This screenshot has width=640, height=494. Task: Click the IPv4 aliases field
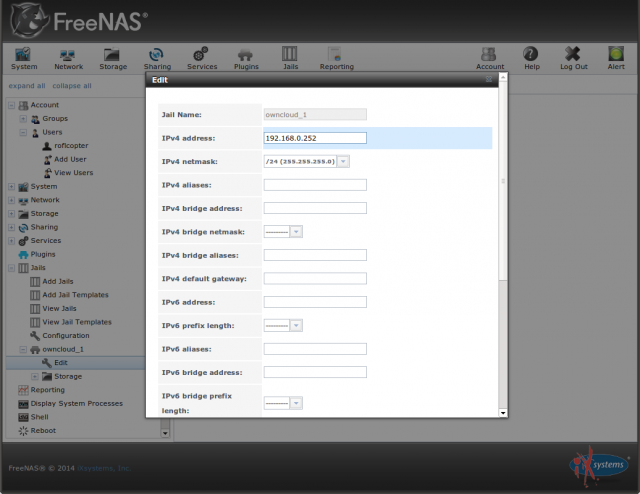click(x=315, y=185)
